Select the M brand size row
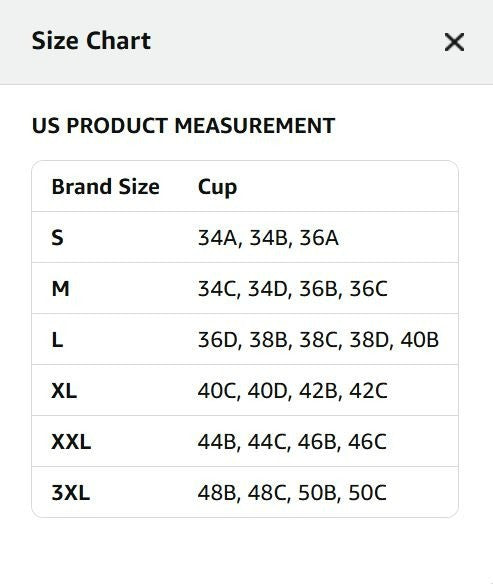Image resolution: width=493 pixels, height=584 pixels. (245, 288)
